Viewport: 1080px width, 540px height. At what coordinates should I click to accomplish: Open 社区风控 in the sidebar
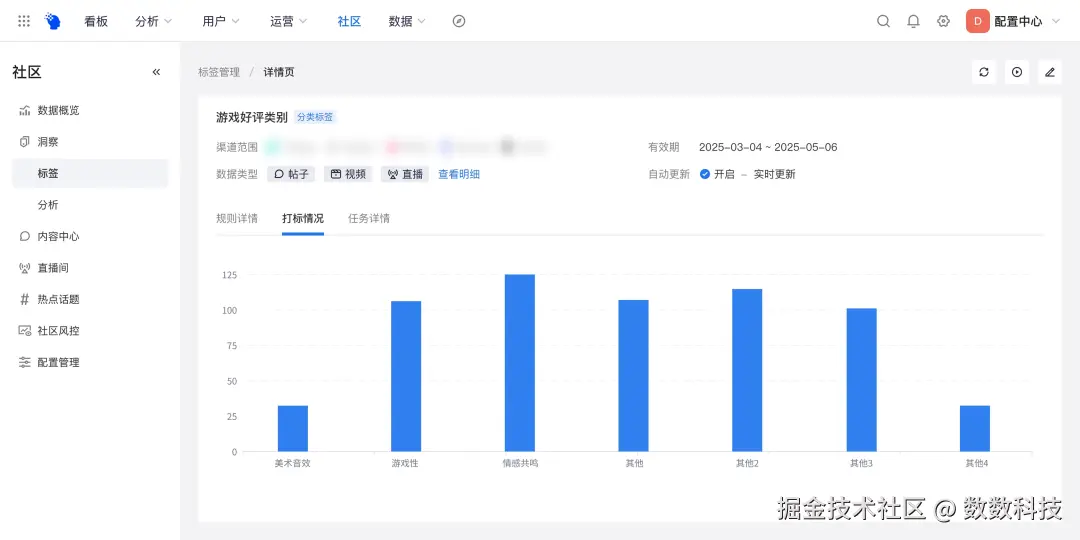90,331
